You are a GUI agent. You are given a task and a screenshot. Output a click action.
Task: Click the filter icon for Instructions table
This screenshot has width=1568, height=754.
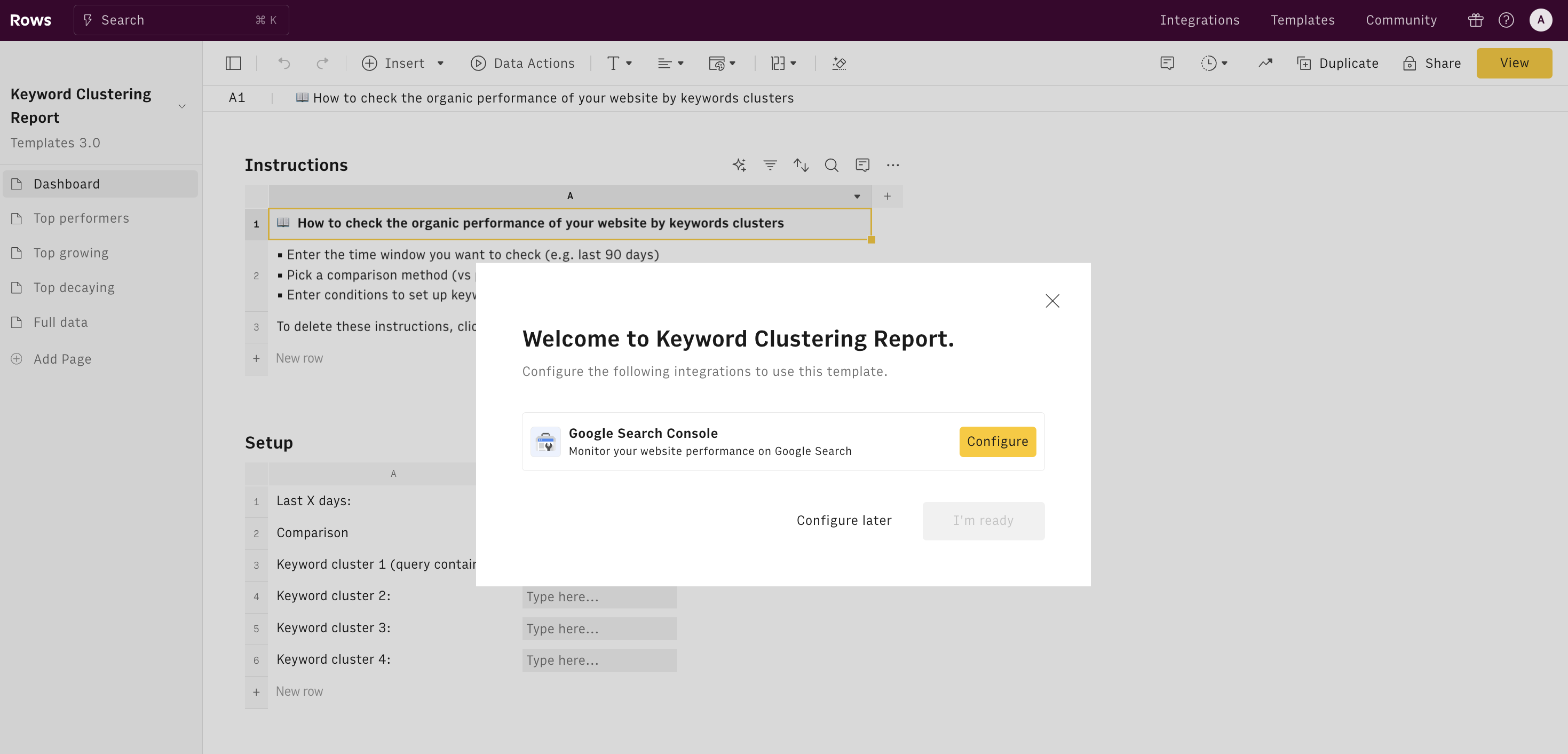(x=770, y=165)
